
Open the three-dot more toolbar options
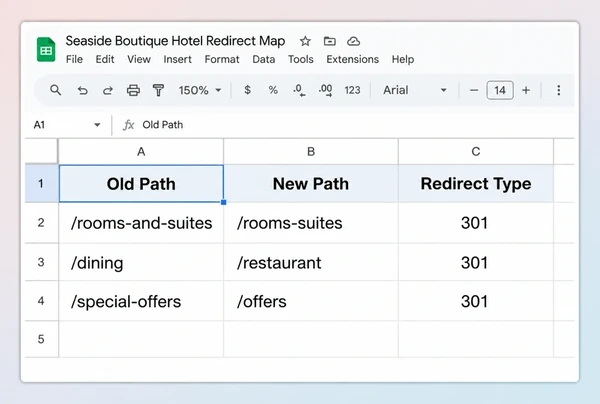pos(559,90)
